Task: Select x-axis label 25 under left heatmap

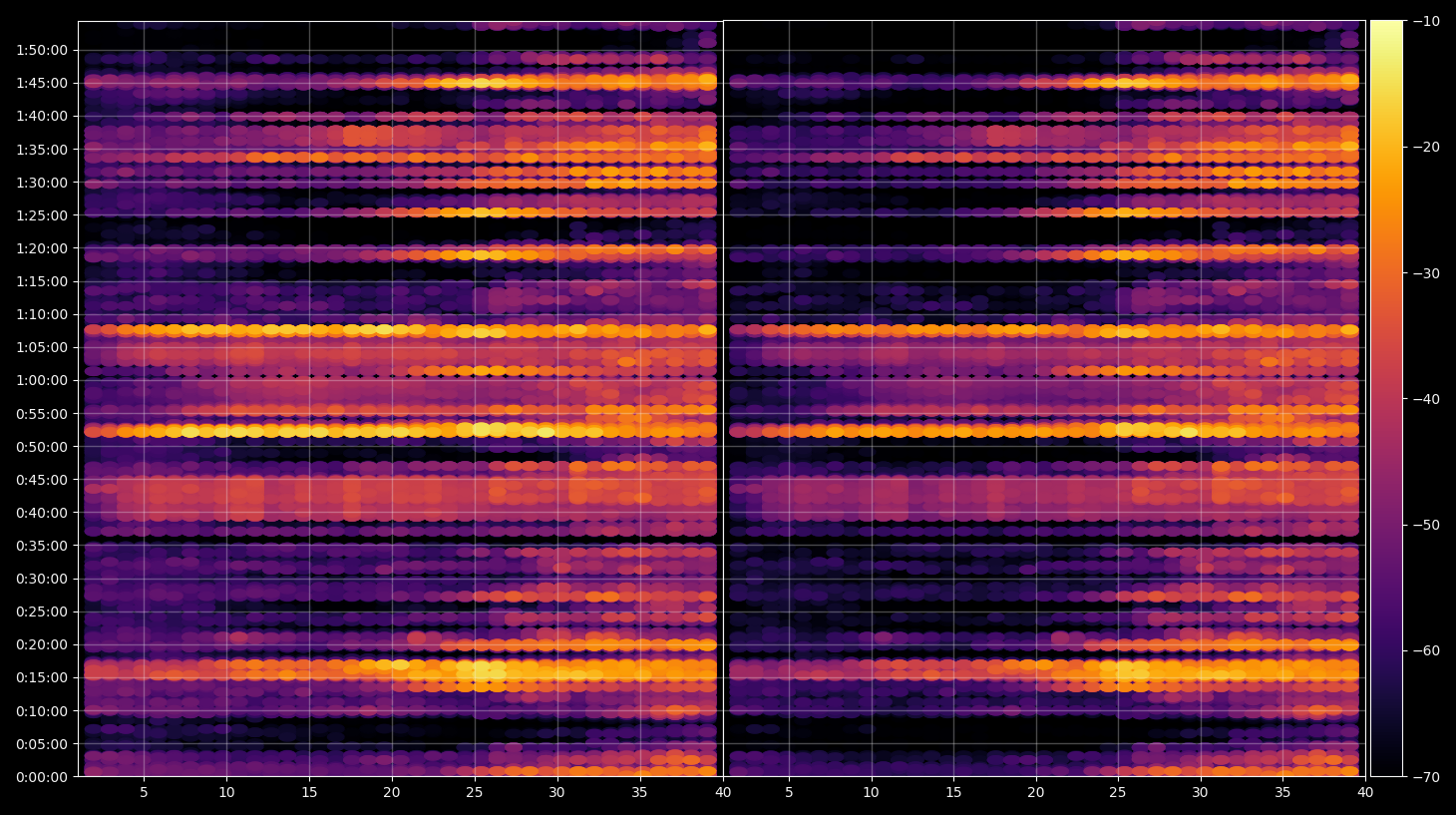Action: [474, 793]
